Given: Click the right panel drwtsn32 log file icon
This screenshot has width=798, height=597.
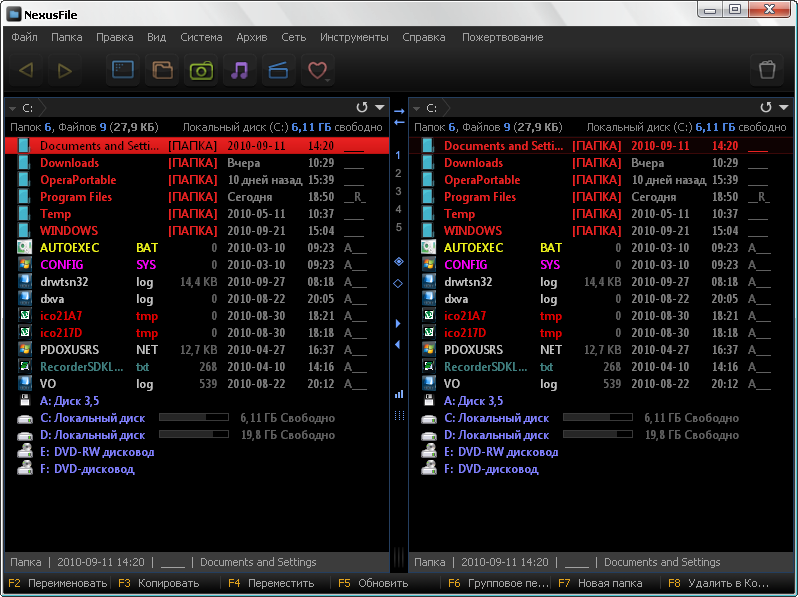Looking at the screenshot, I should tap(429, 281).
